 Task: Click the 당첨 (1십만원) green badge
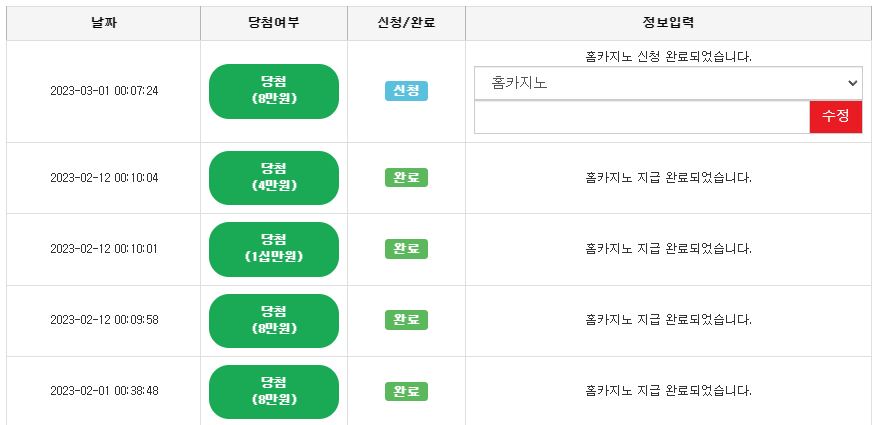point(274,249)
